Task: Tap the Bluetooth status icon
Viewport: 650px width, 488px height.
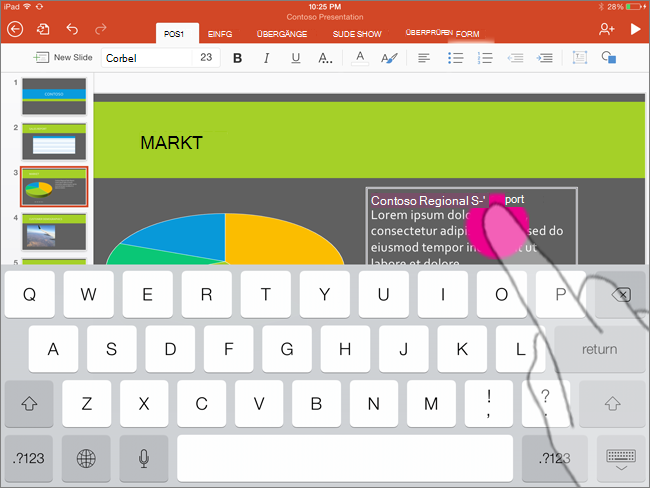Action: pyautogui.click(x=601, y=7)
